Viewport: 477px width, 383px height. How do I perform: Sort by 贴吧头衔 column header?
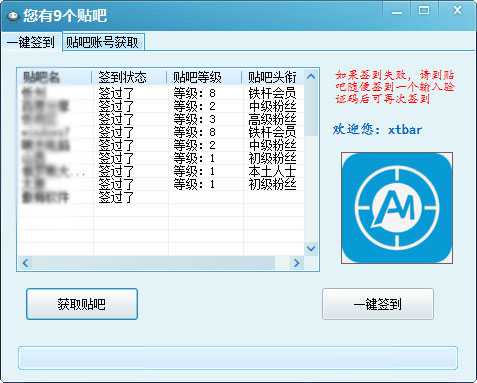coord(273,77)
